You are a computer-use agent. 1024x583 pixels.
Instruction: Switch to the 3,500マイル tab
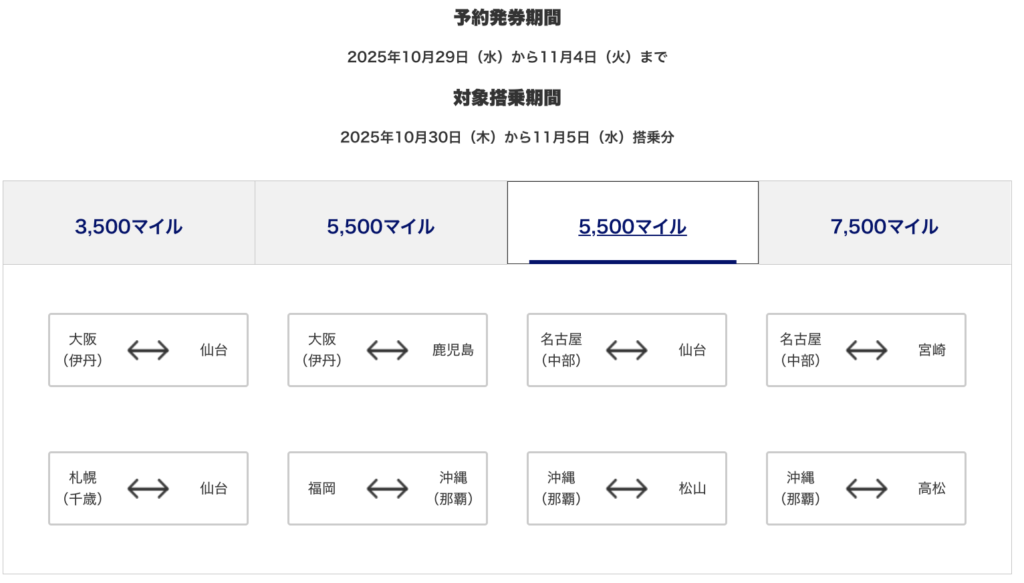[x=129, y=227]
